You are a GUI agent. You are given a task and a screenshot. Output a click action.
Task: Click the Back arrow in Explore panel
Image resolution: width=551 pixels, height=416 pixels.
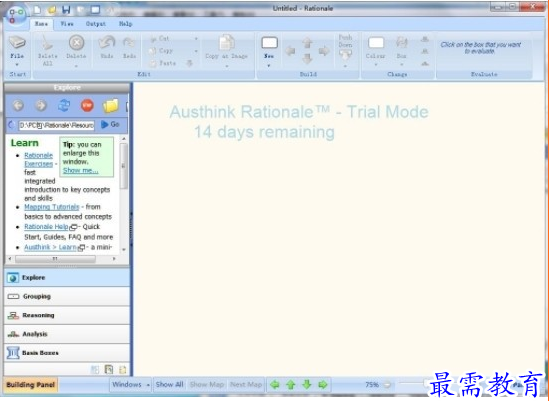(x=18, y=105)
